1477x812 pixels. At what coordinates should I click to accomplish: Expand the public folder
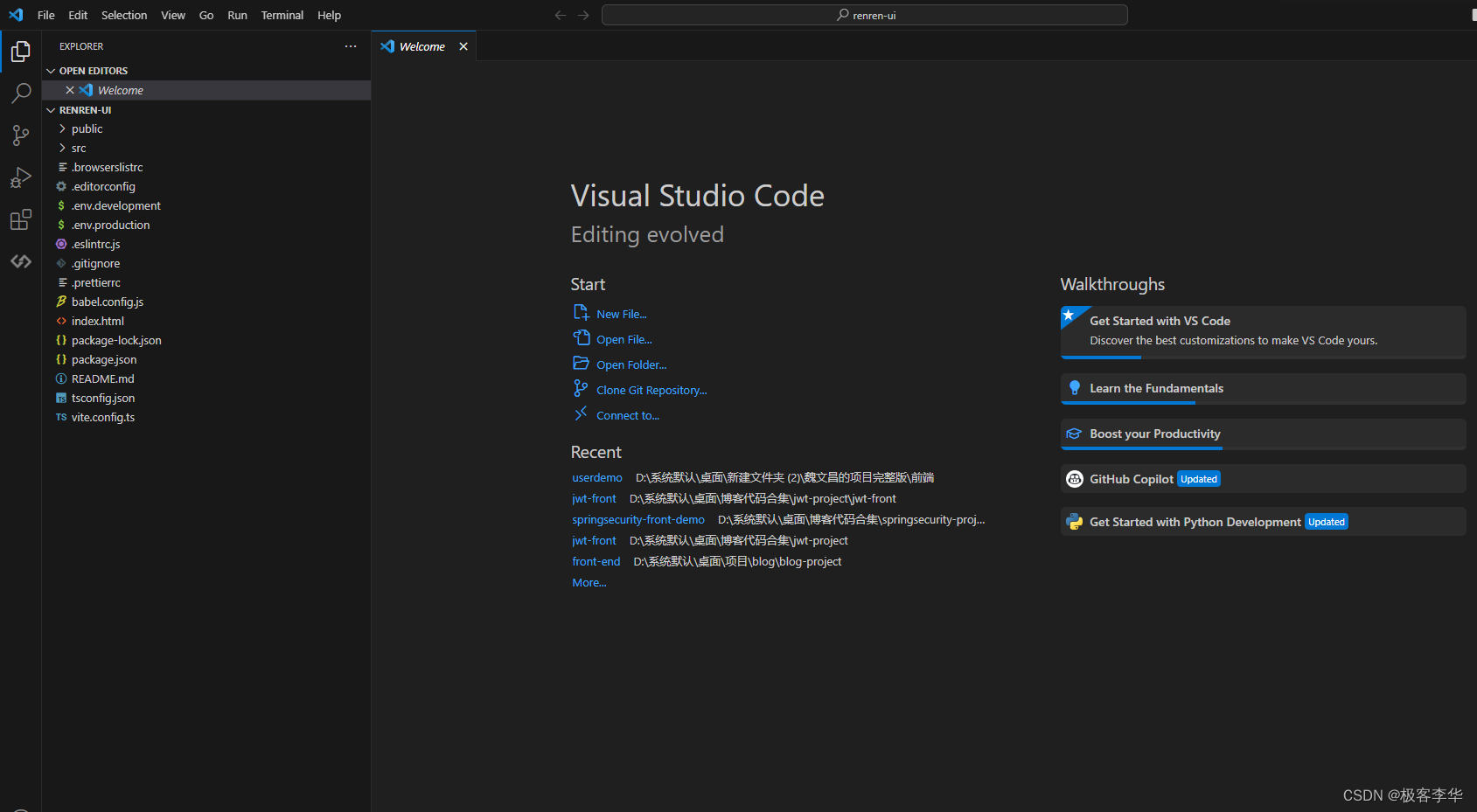[87, 128]
